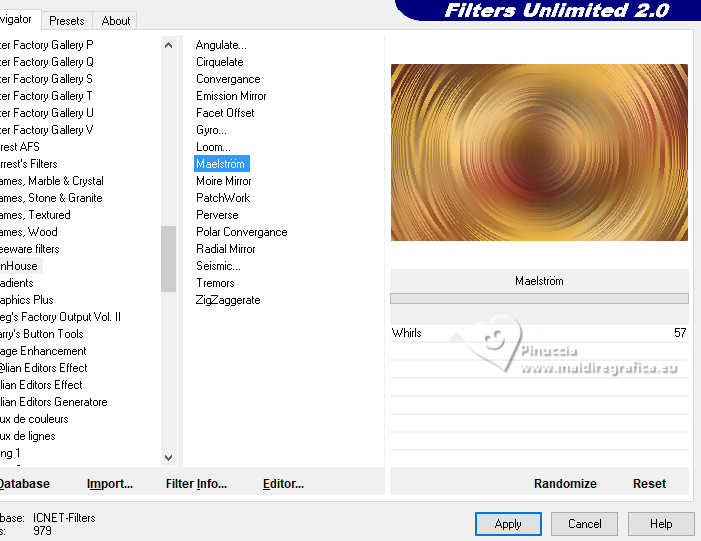Image resolution: width=701 pixels, height=541 pixels.
Task: Switch to the Presets tab
Action: click(x=67, y=21)
